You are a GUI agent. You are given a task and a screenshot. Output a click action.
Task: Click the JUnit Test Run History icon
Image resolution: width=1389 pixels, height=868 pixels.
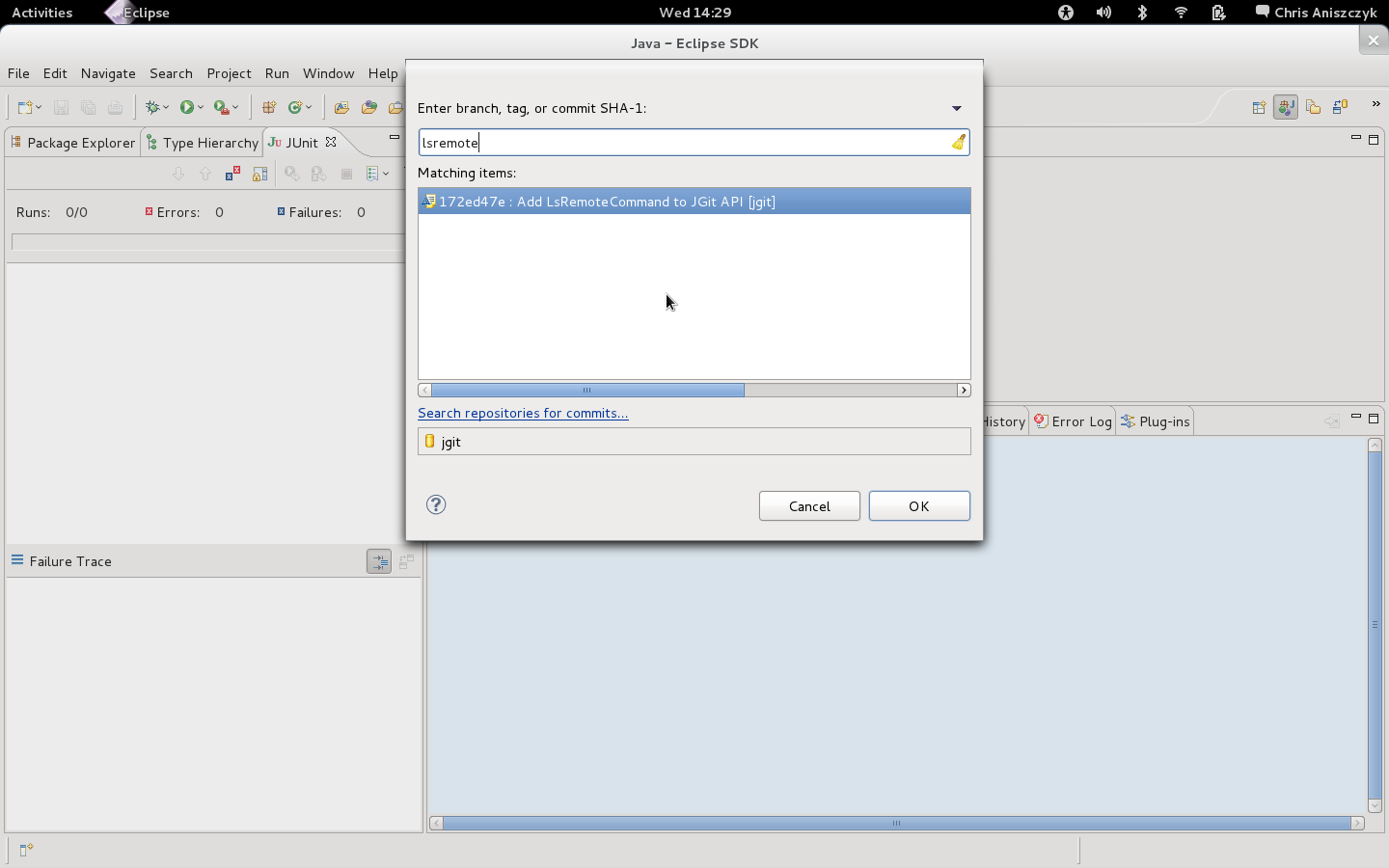point(372,174)
